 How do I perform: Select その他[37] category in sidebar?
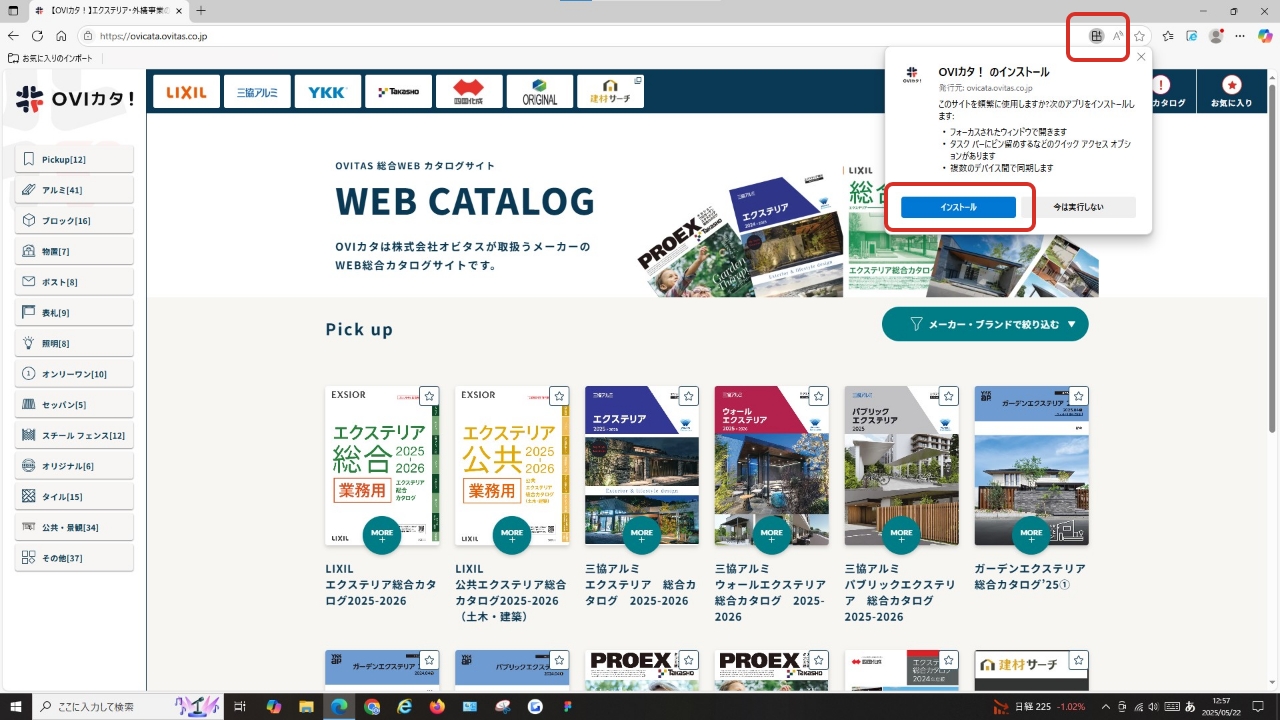pyautogui.click(x=74, y=558)
